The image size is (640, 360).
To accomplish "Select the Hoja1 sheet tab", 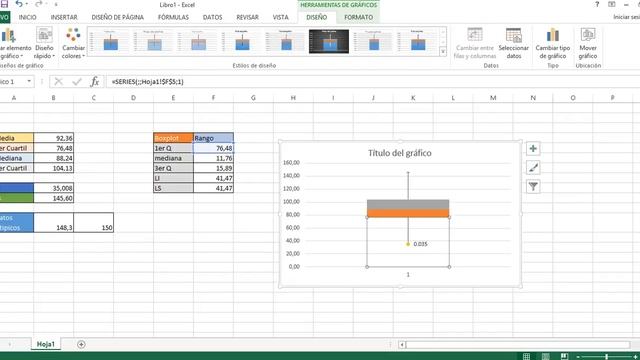I will [x=46, y=344].
